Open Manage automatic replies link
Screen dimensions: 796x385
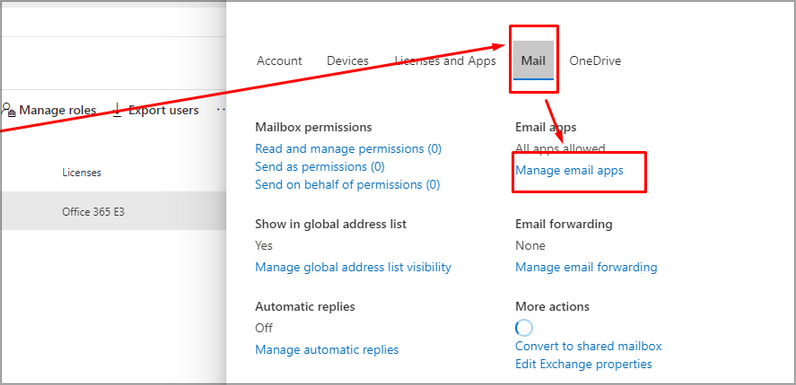point(327,350)
